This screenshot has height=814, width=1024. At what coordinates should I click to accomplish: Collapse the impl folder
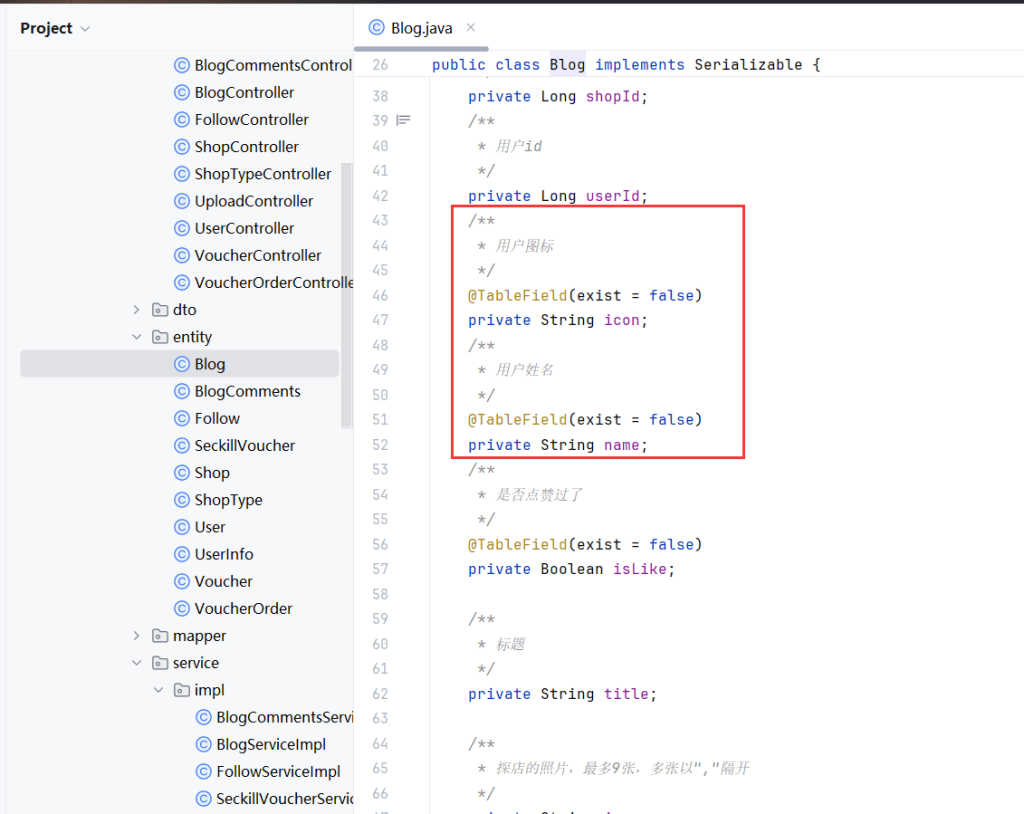tap(158, 690)
